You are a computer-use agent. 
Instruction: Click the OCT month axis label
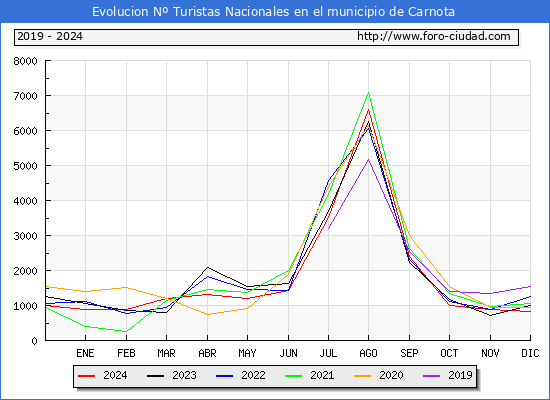[449, 353]
